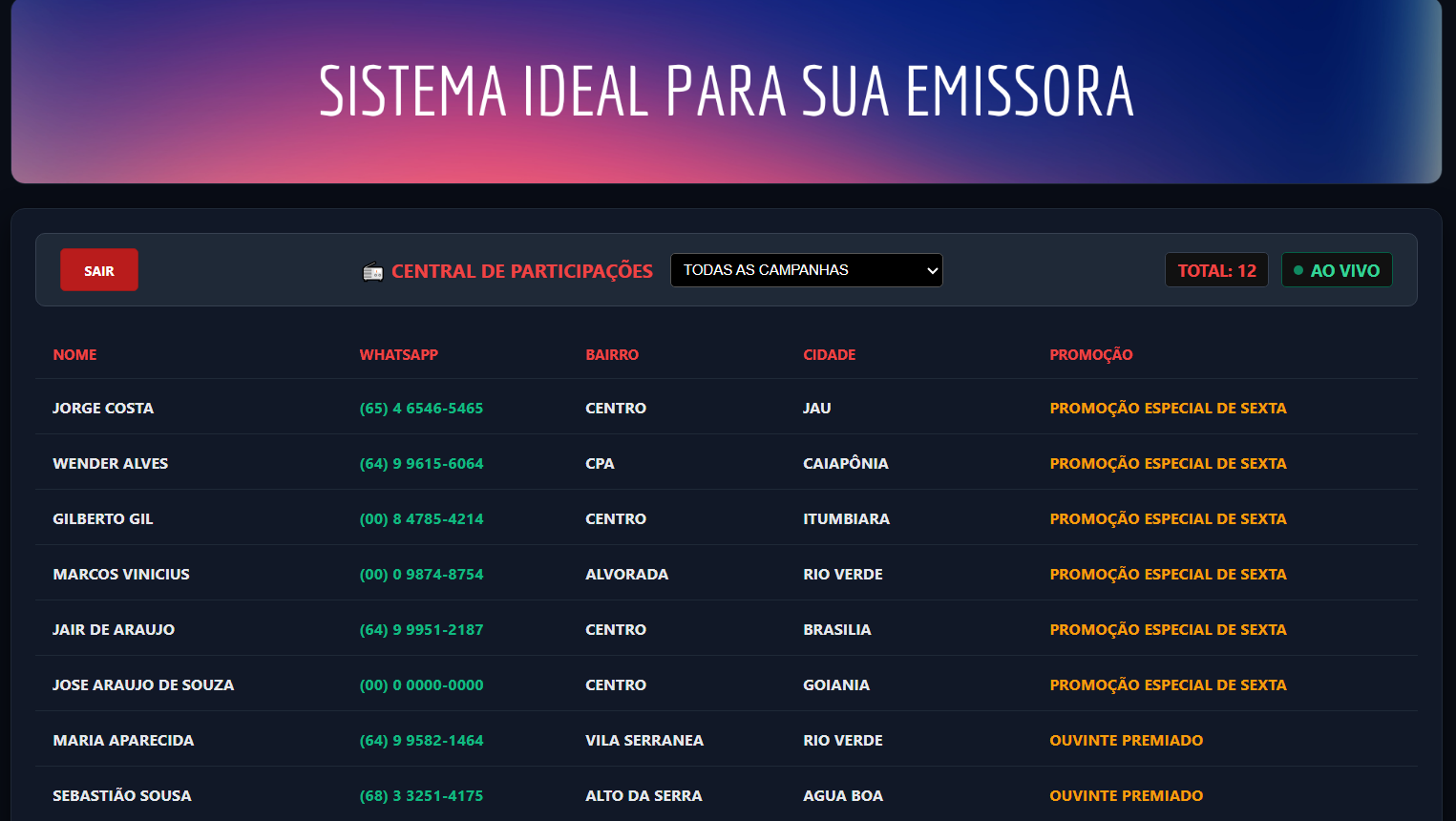Sort by the NOME column header

click(74, 354)
